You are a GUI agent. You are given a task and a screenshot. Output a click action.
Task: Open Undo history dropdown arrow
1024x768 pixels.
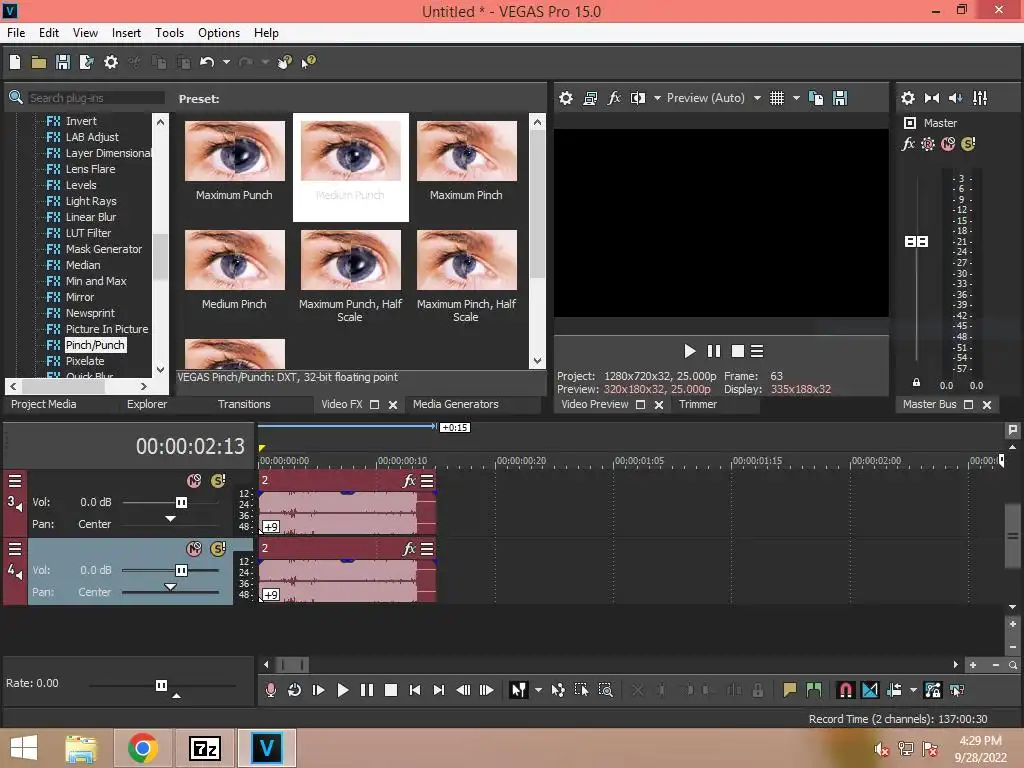tap(226, 62)
